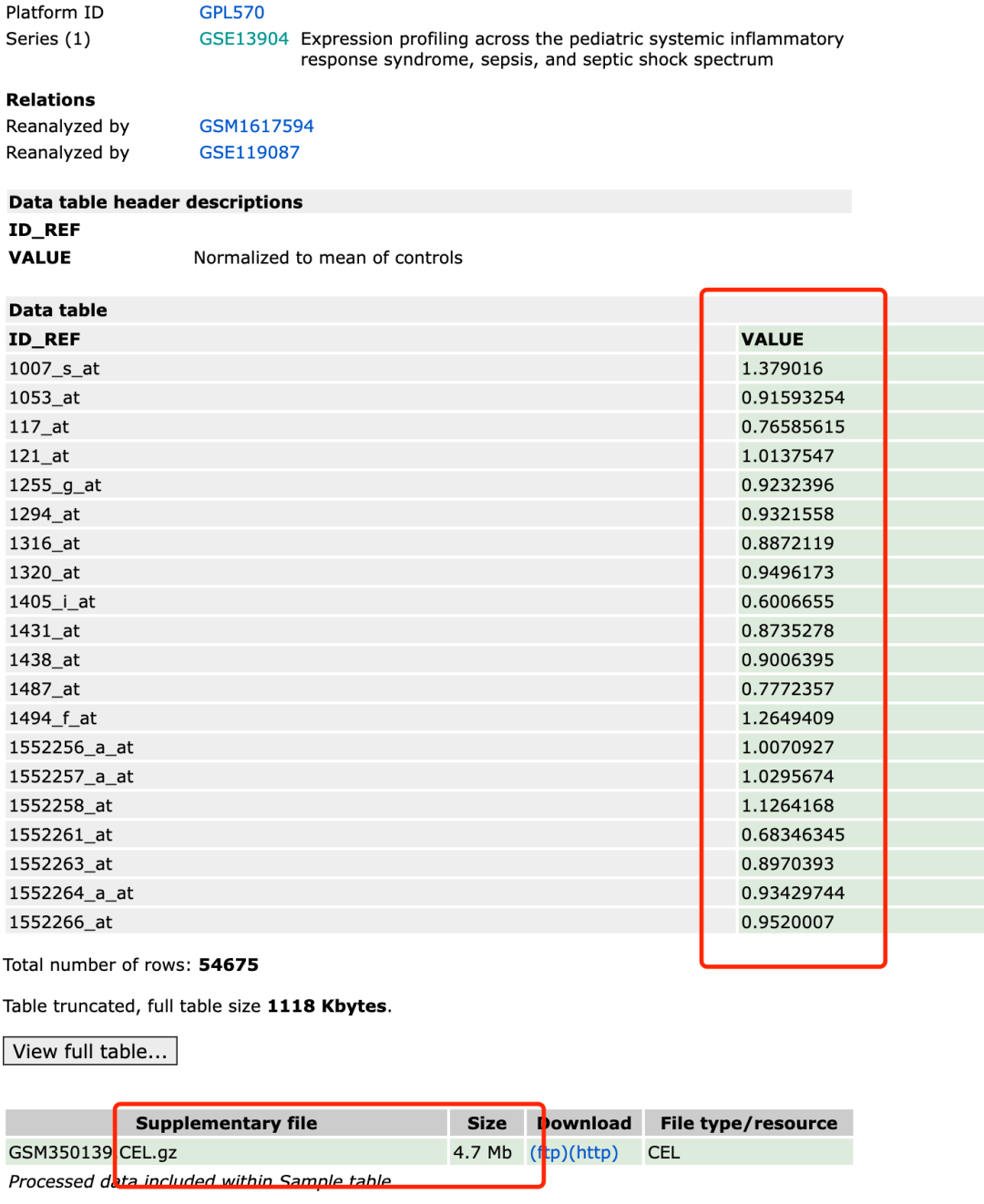This screenshot has height=1204, width=984.
Task: Select the 1487_at row ID
Action: 45,689
